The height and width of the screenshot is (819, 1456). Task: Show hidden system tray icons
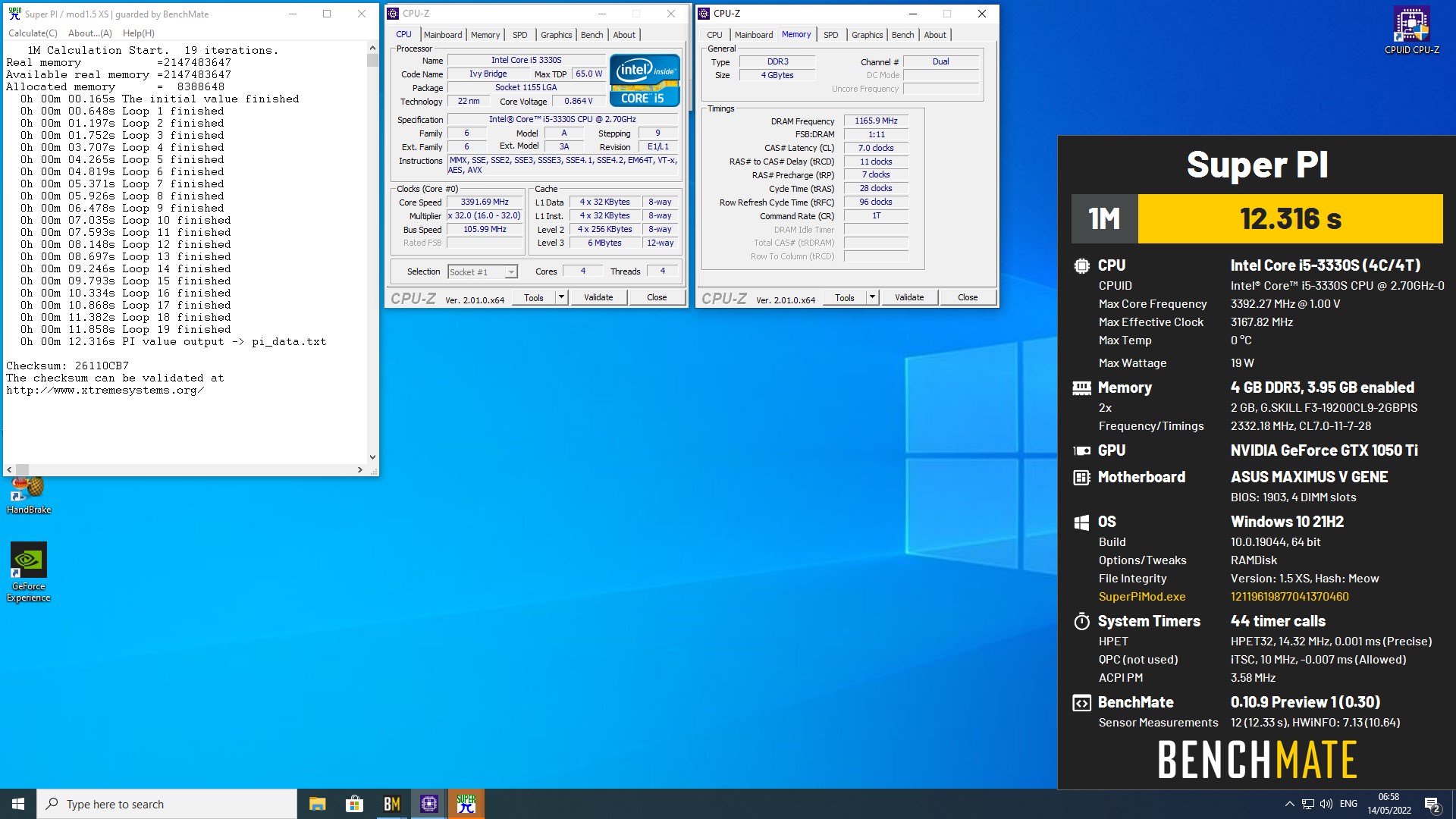coord(1289,804)
